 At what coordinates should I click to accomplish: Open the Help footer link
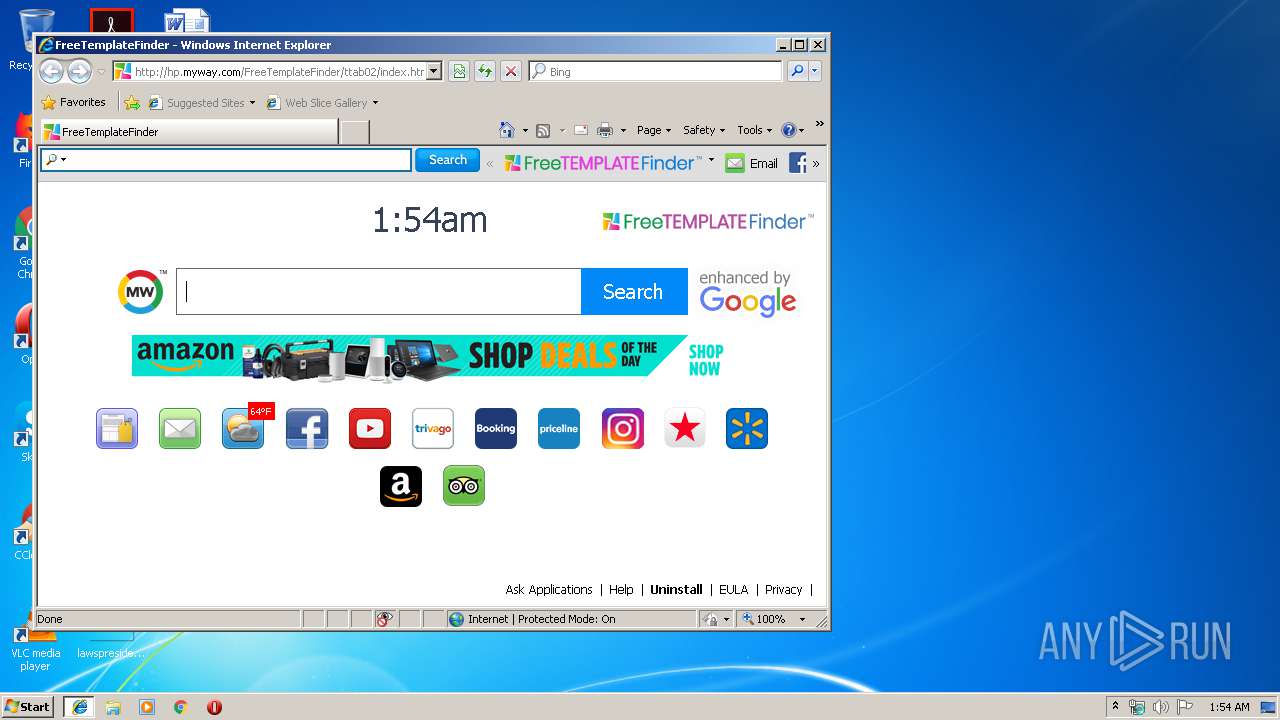click(621, 590)
